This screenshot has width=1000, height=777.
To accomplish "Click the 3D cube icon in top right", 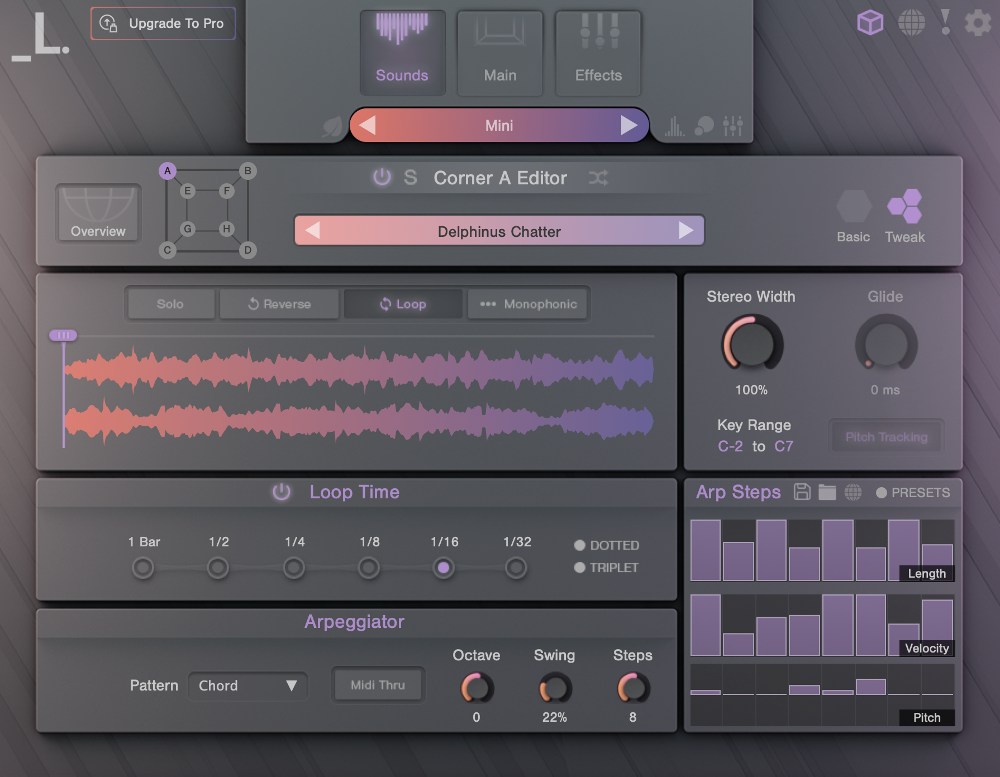I will click(870, 21).
